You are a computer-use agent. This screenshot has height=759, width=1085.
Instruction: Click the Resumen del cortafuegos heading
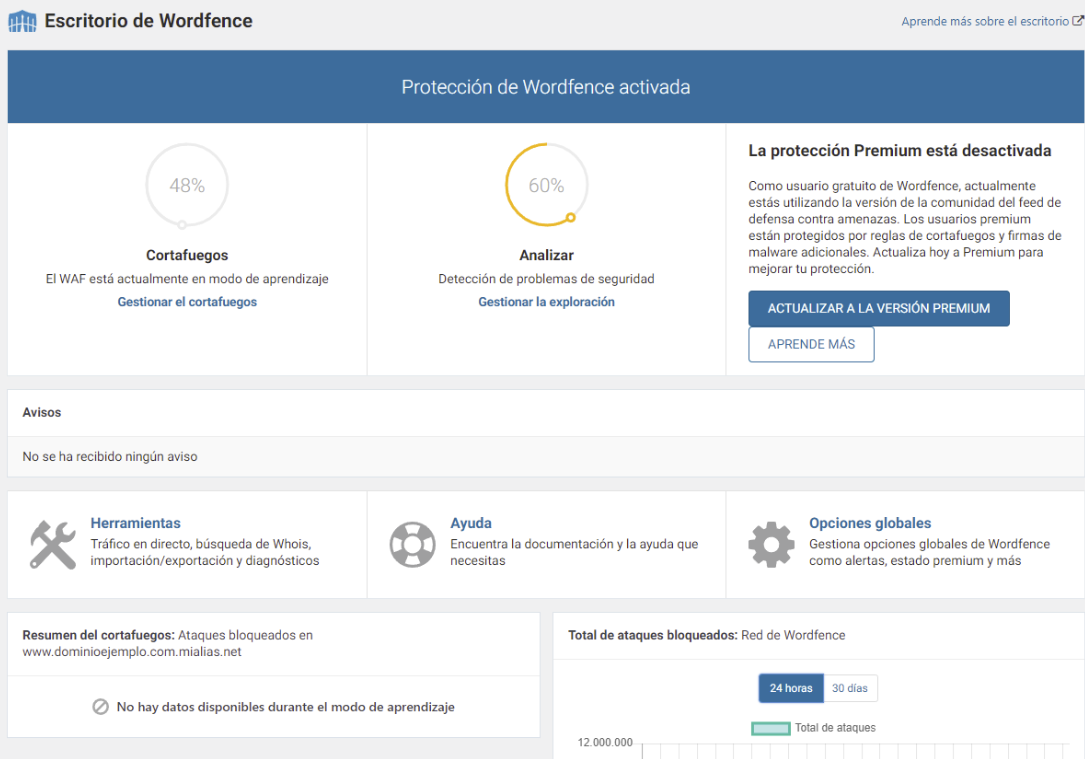click(x=98, y=635)
